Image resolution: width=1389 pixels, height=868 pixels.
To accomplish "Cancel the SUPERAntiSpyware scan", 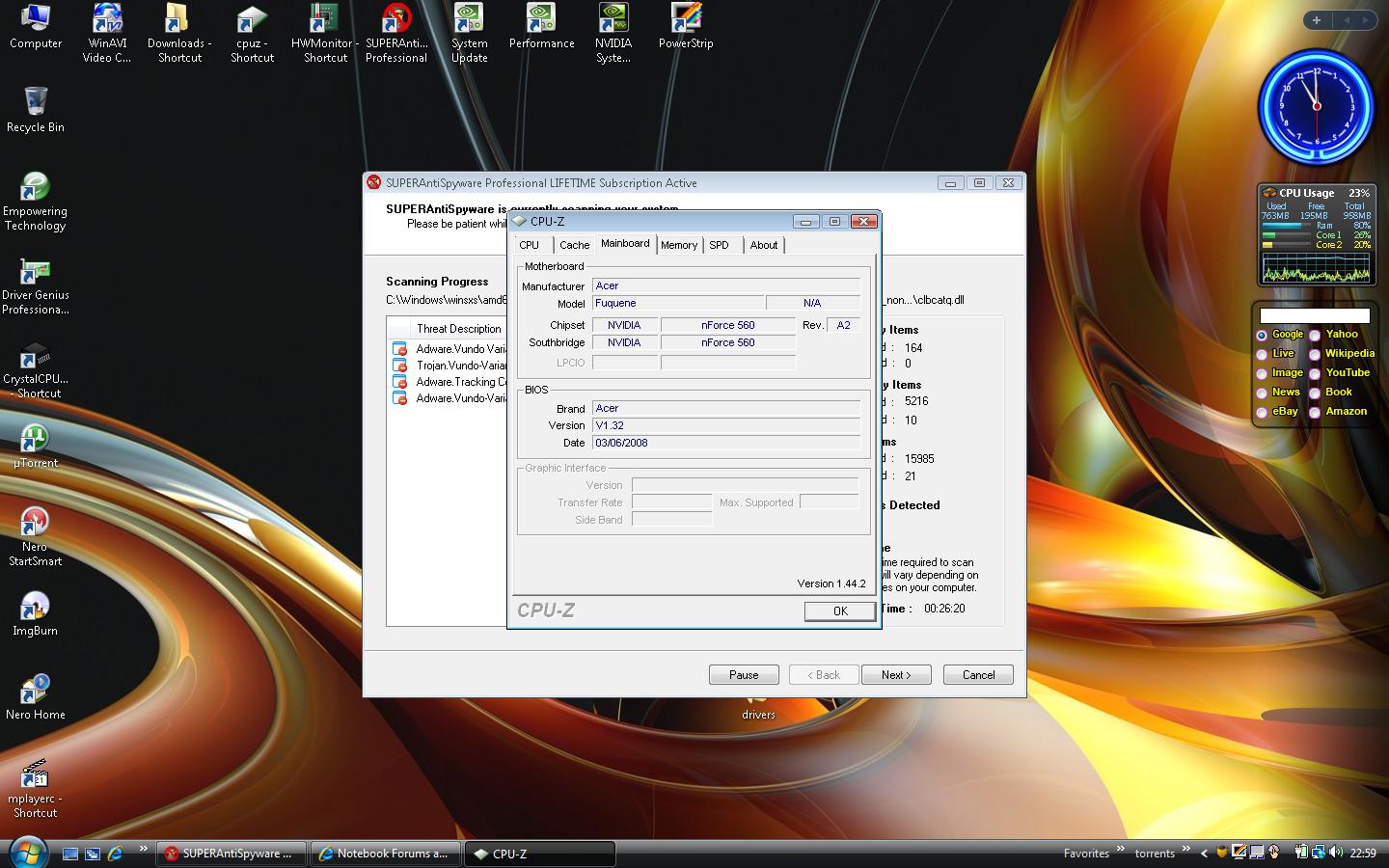I will pos(978,675).
